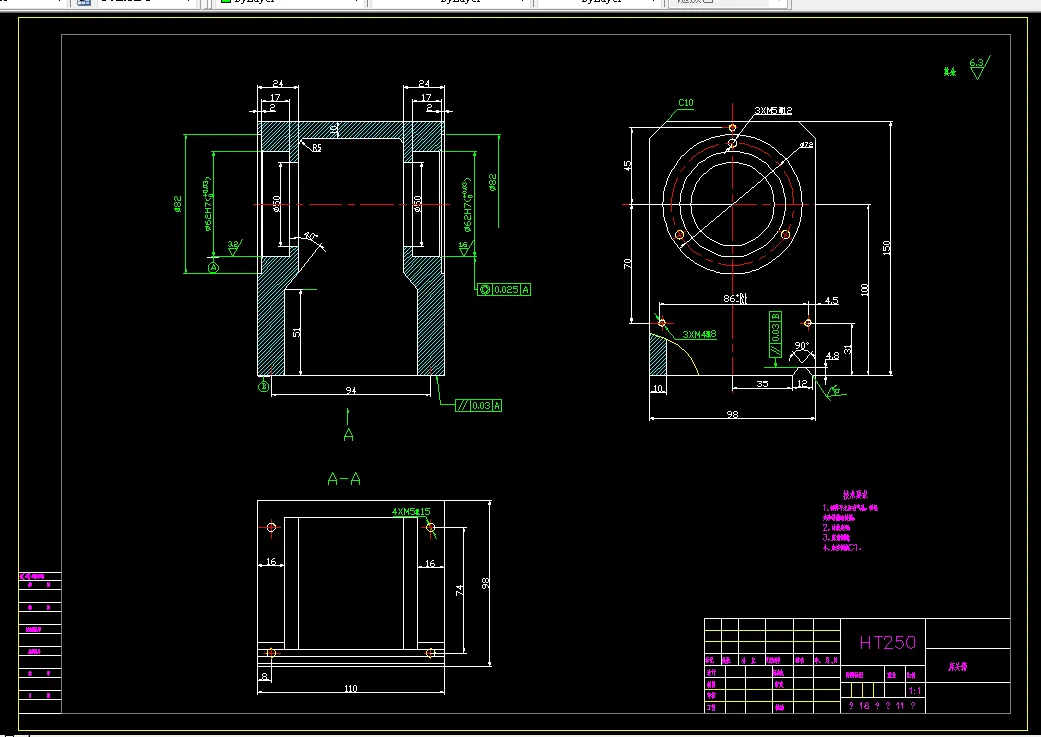Viewport: 1041px width, 737px height.
Task: Click the magenta technical requirements heading
Action: (x=855, y=495)
